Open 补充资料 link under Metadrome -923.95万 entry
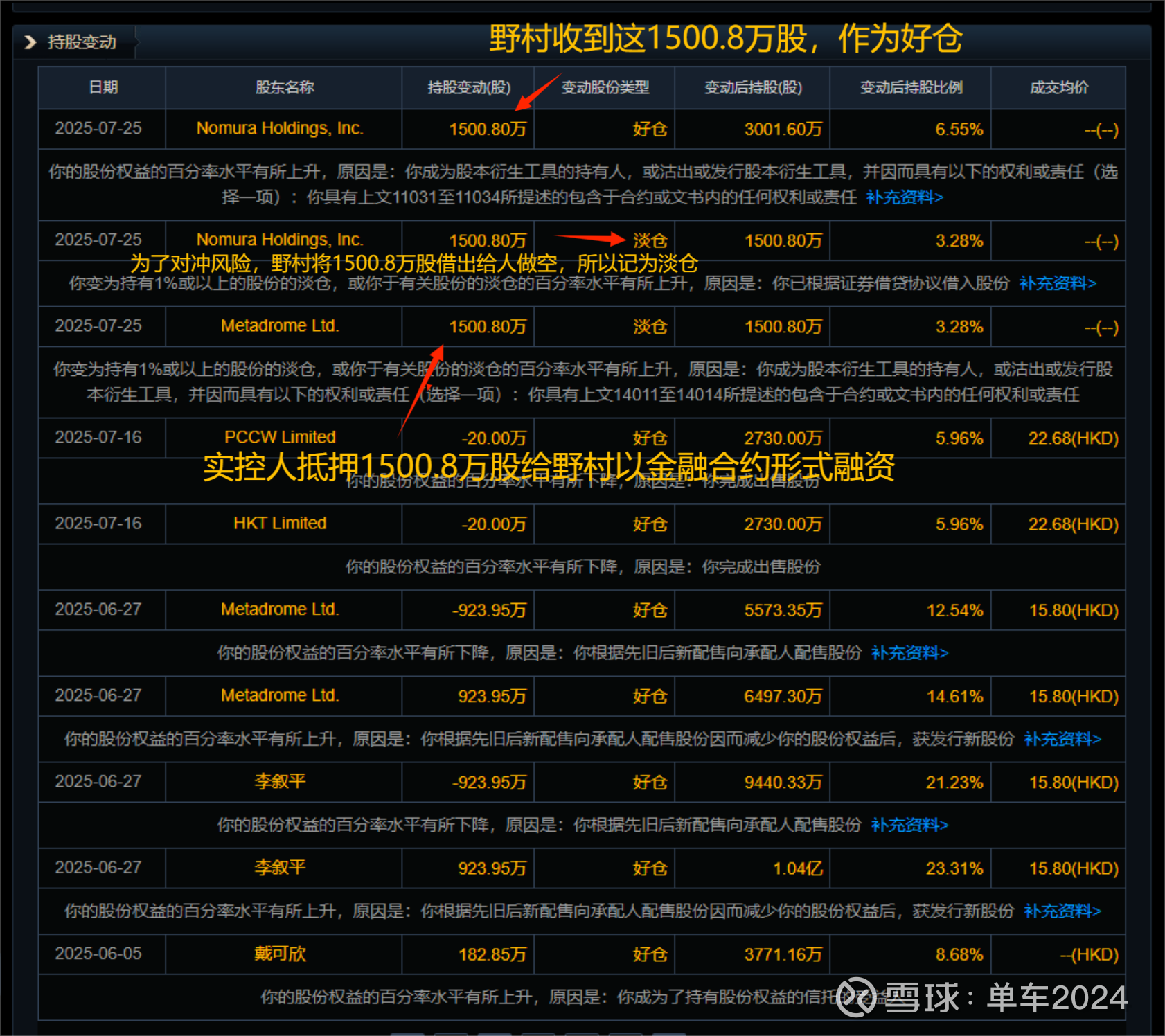 click(x=909, y=653)
